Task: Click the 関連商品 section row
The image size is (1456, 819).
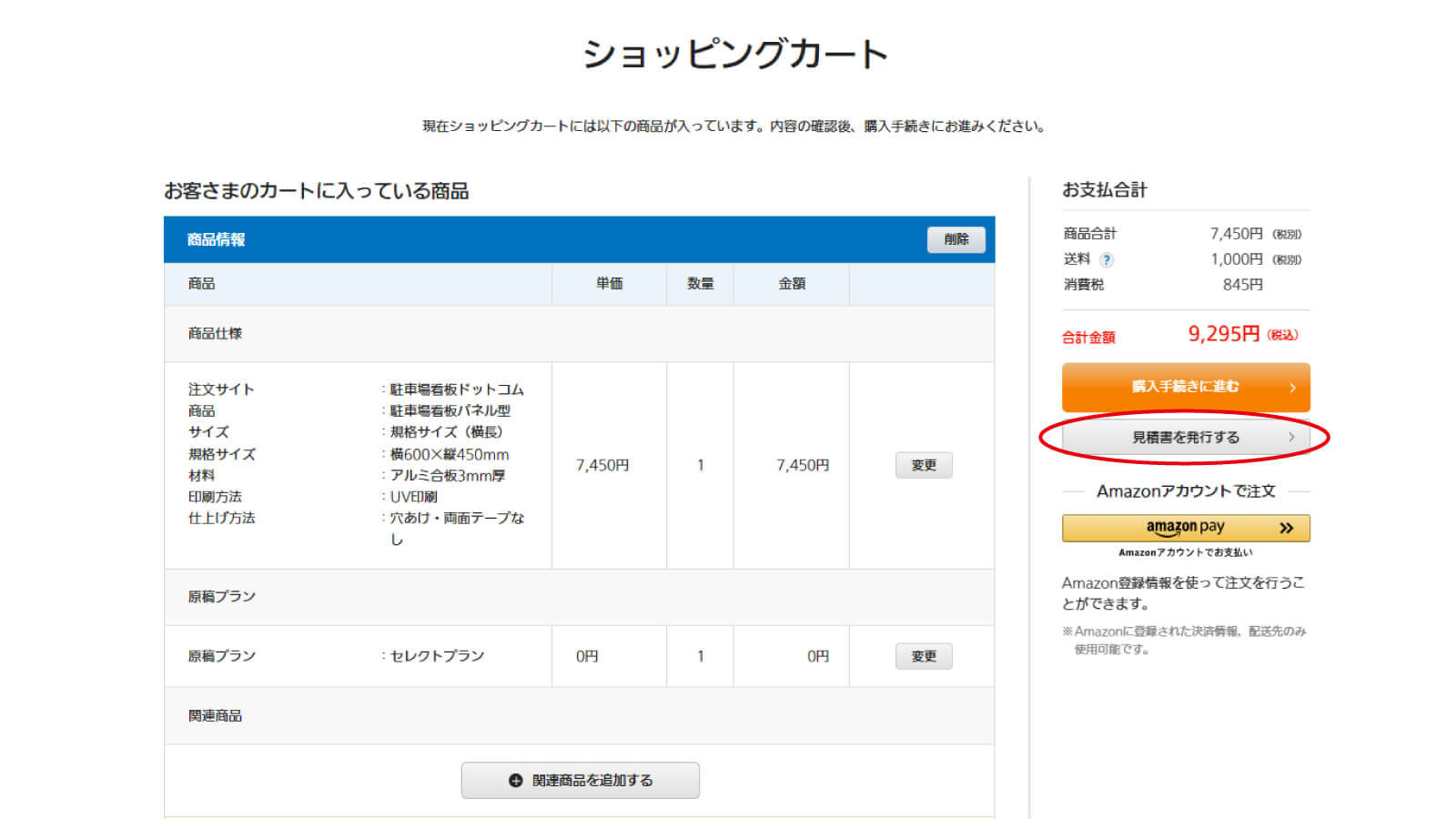Action: pyautogui.click(x=579, y=716)
